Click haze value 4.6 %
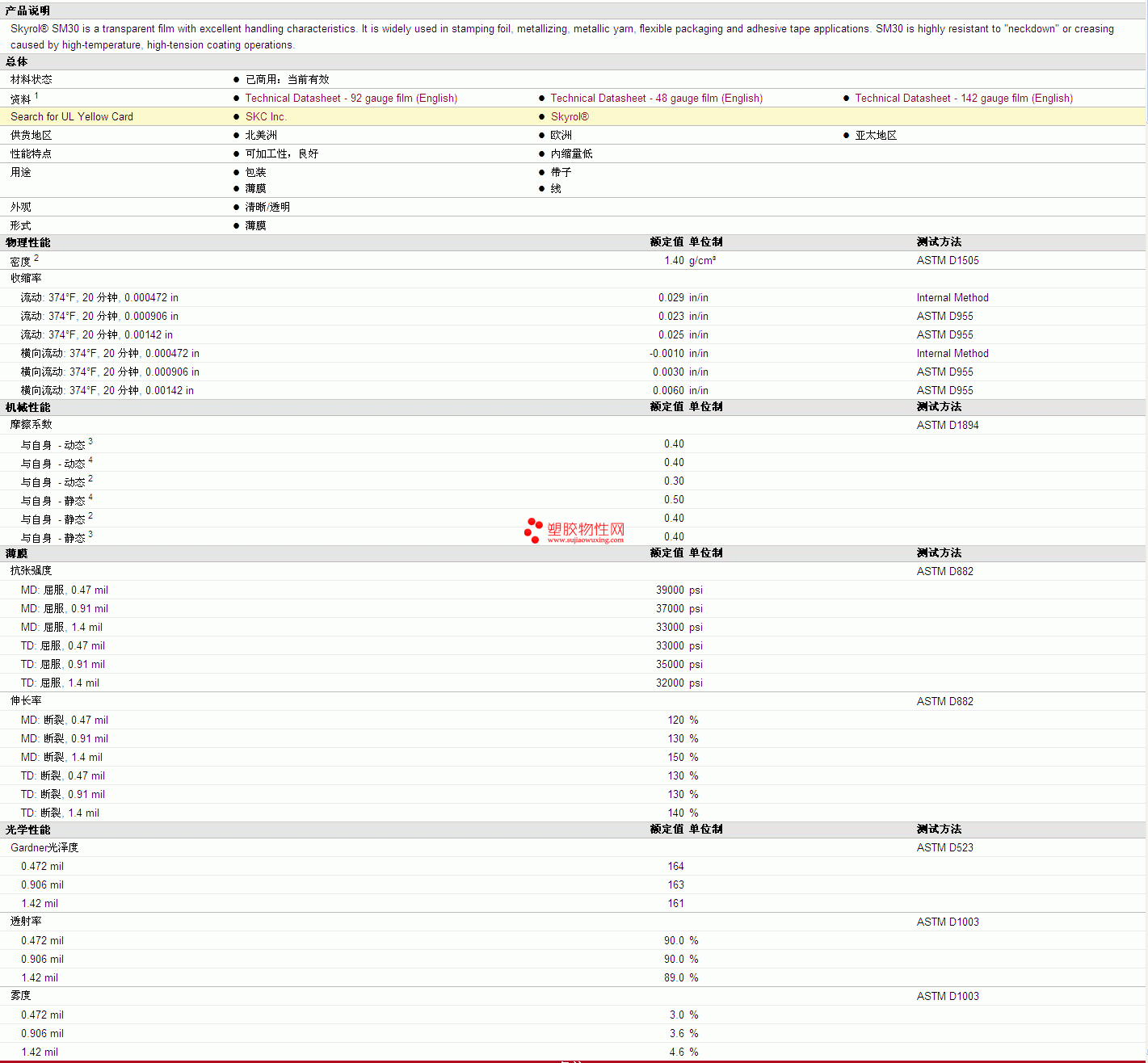The image size is (1148, 1063). pyautogui.click(x=683, y=1052)
